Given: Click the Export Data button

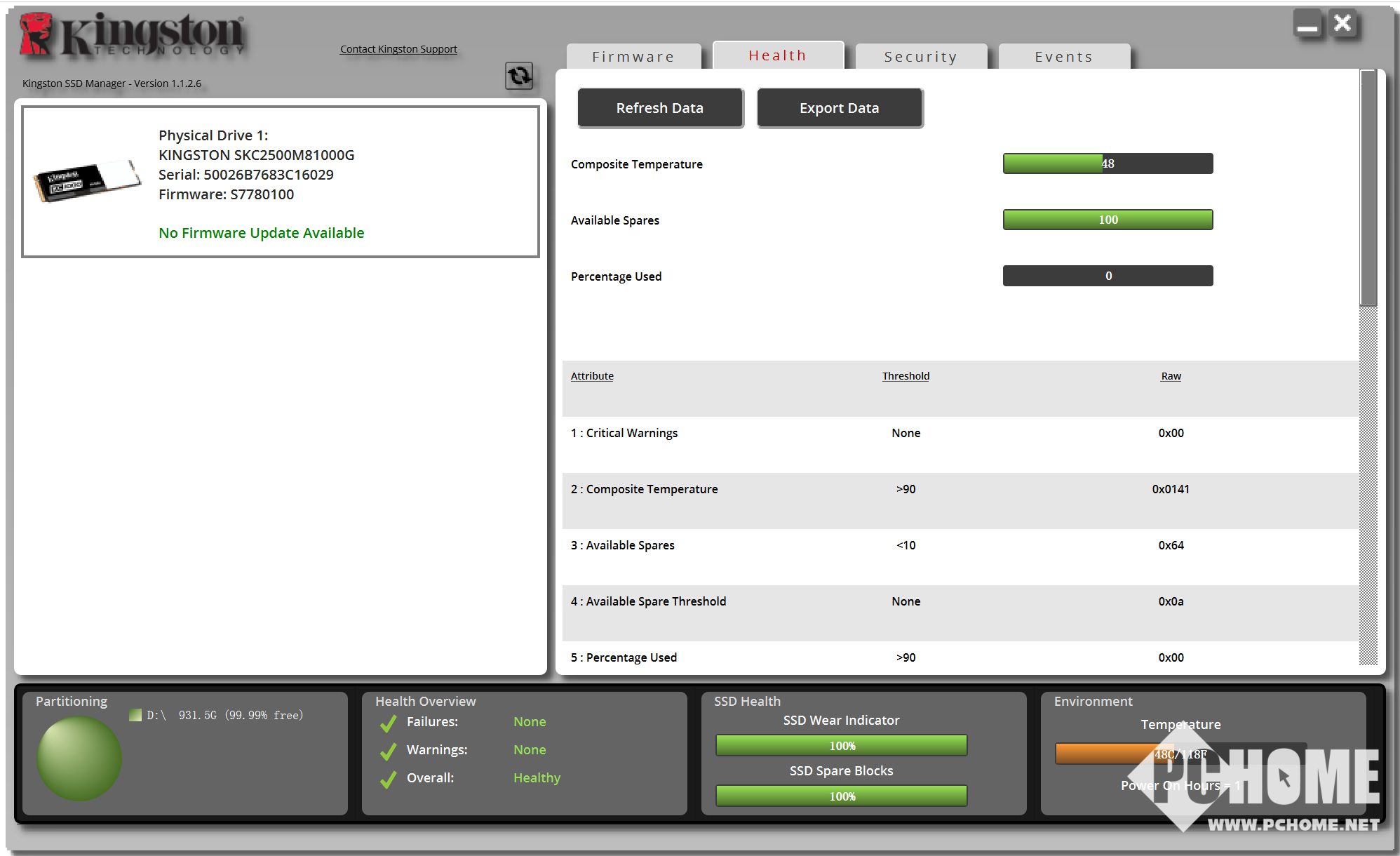Looking at the screenshot, I should (840, 108).
